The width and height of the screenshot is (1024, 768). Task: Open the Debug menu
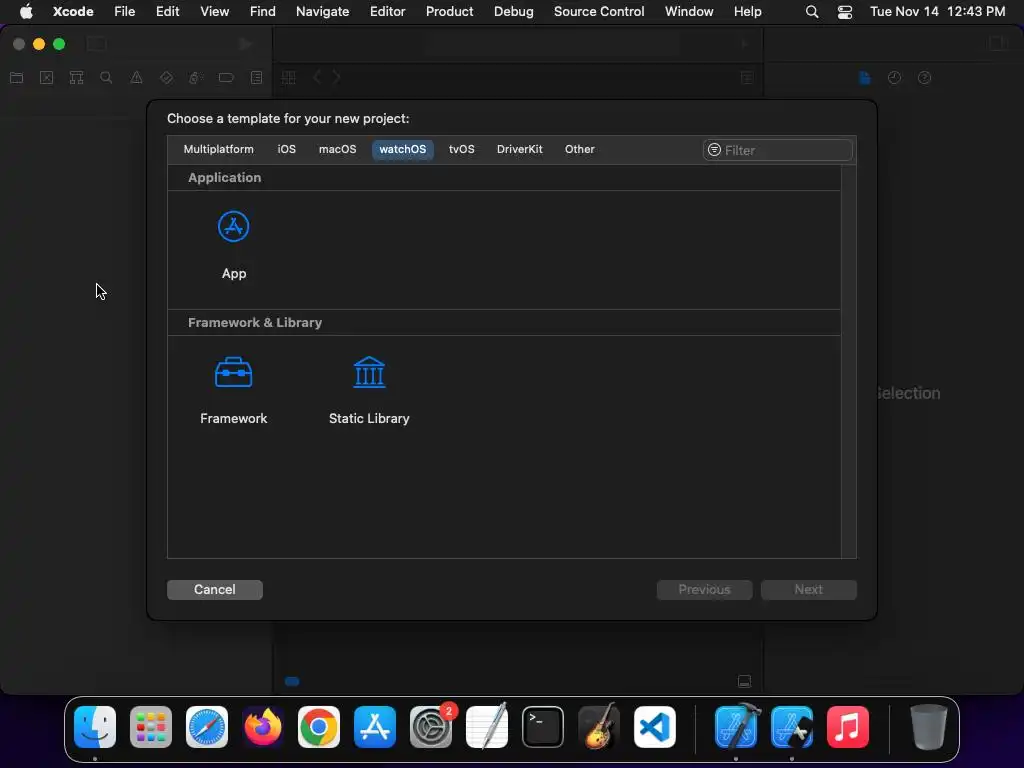pyautogui.click(x=513, y=11)
